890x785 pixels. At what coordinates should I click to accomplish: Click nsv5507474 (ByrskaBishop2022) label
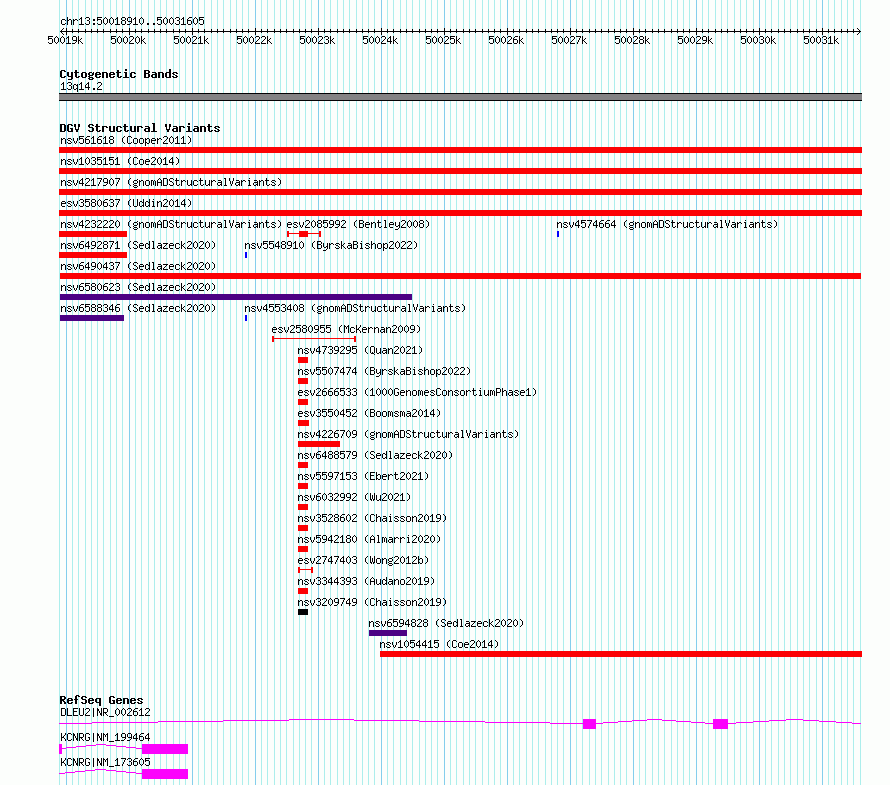pos(384,371)
